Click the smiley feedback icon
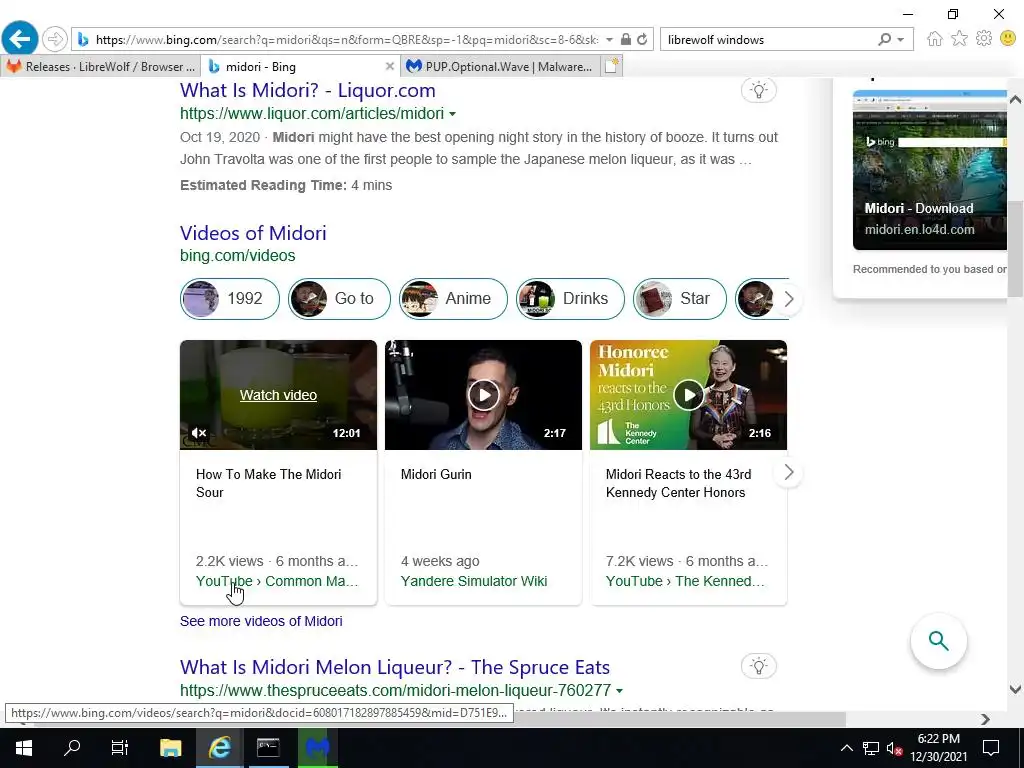 [x=1008, y=39]
